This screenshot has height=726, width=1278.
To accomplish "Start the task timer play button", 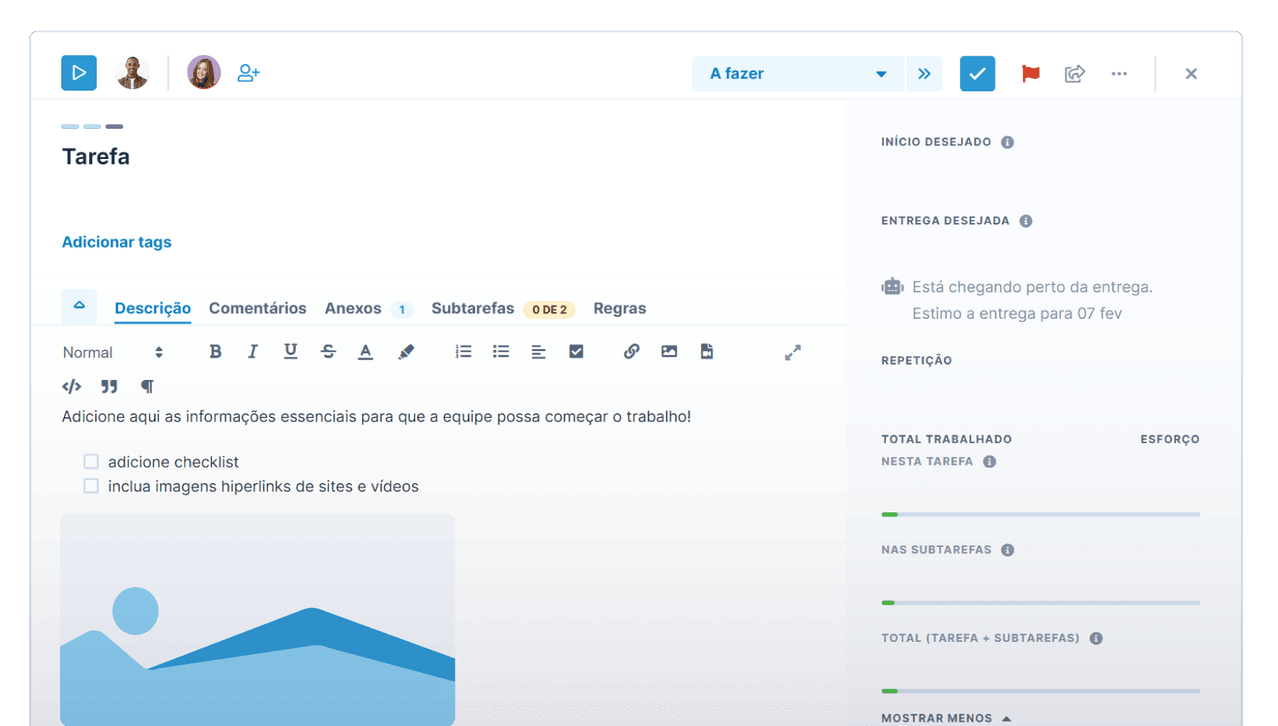I will coord(79,73).
